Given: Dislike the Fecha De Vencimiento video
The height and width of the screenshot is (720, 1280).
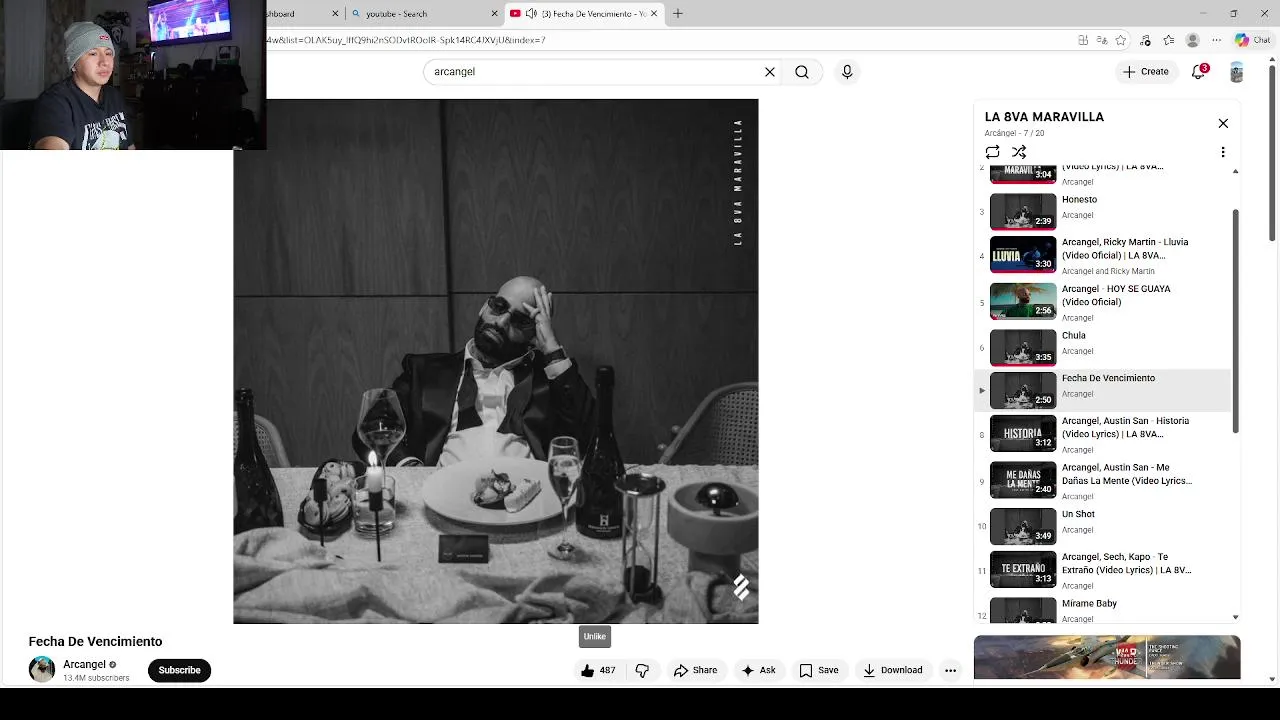Looking at the screenshot, I should [x=642, y=670].
